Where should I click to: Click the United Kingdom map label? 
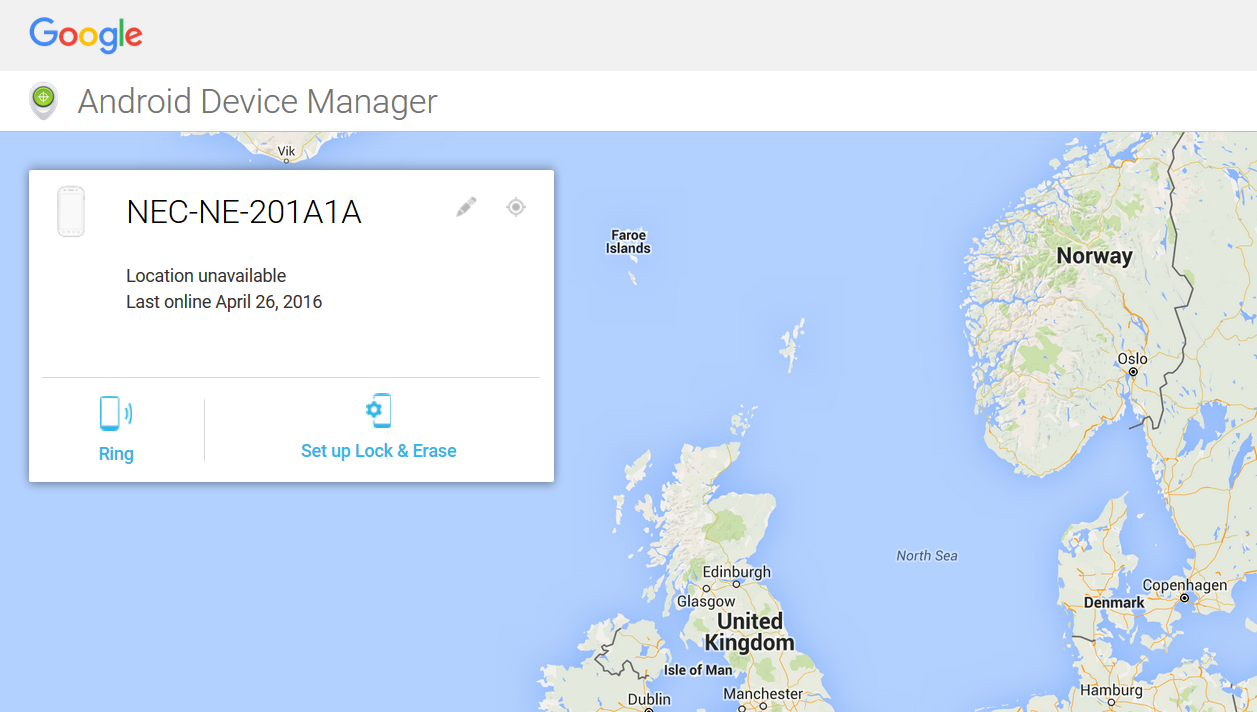(750, 632)
